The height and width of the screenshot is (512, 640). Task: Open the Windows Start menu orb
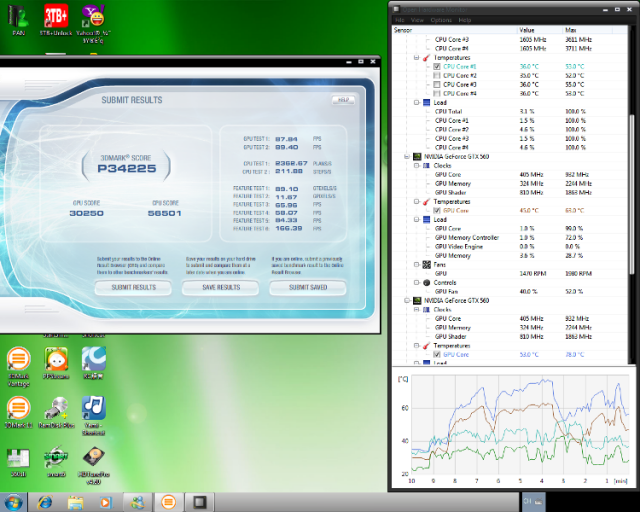pos(13,502)
